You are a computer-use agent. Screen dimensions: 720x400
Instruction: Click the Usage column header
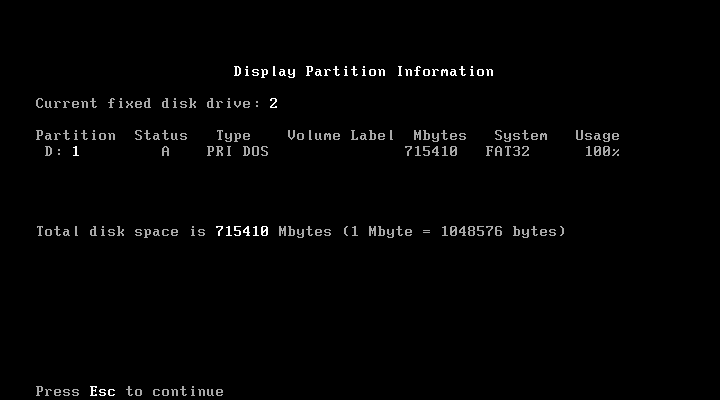tap(597, 136)
